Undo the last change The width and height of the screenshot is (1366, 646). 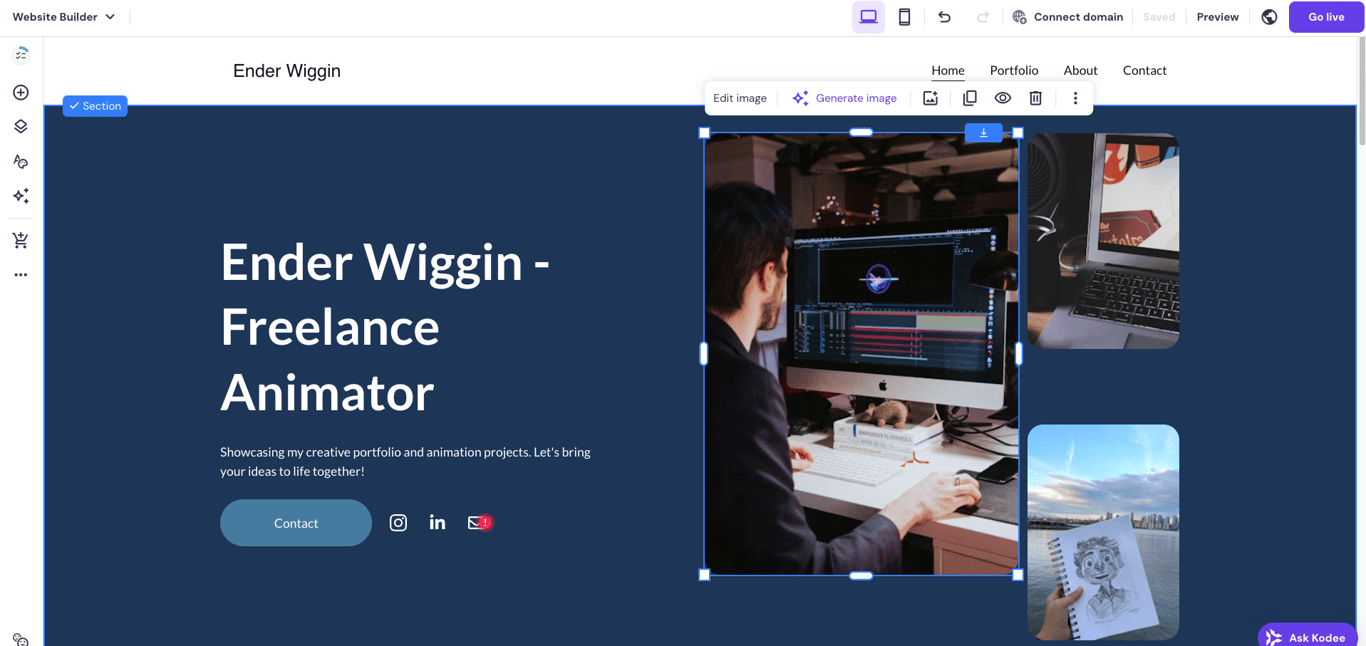coord(944,17)
